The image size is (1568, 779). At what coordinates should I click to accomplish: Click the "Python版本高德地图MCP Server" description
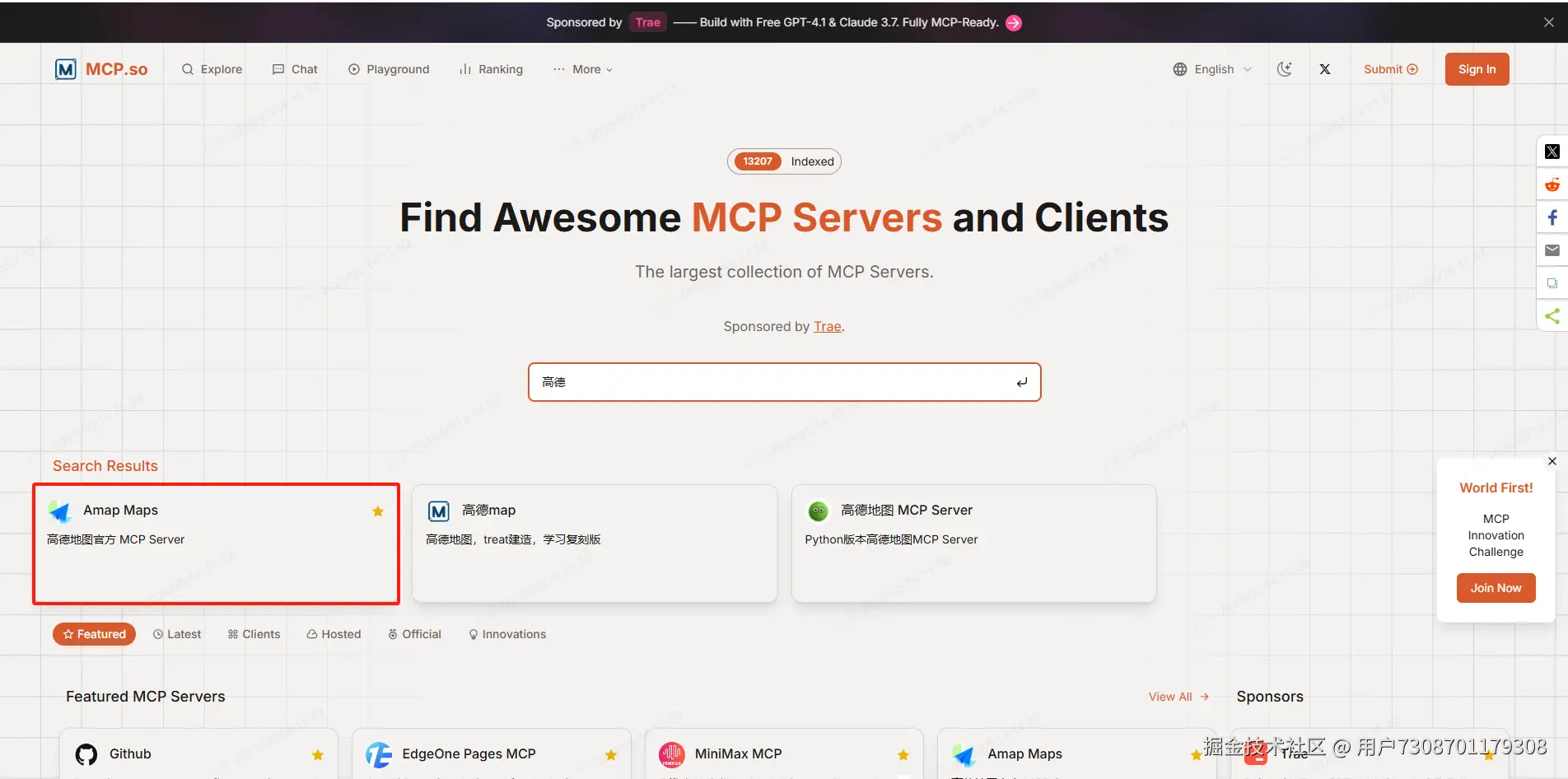click(892, 539)
